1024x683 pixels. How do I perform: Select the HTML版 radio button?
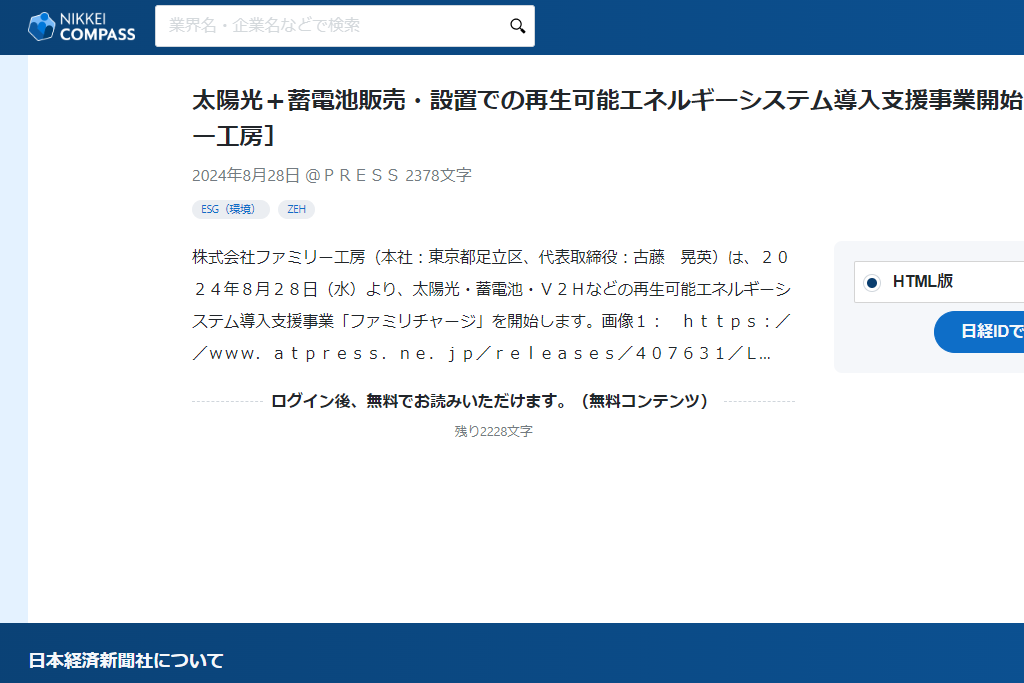coord(871,282)
